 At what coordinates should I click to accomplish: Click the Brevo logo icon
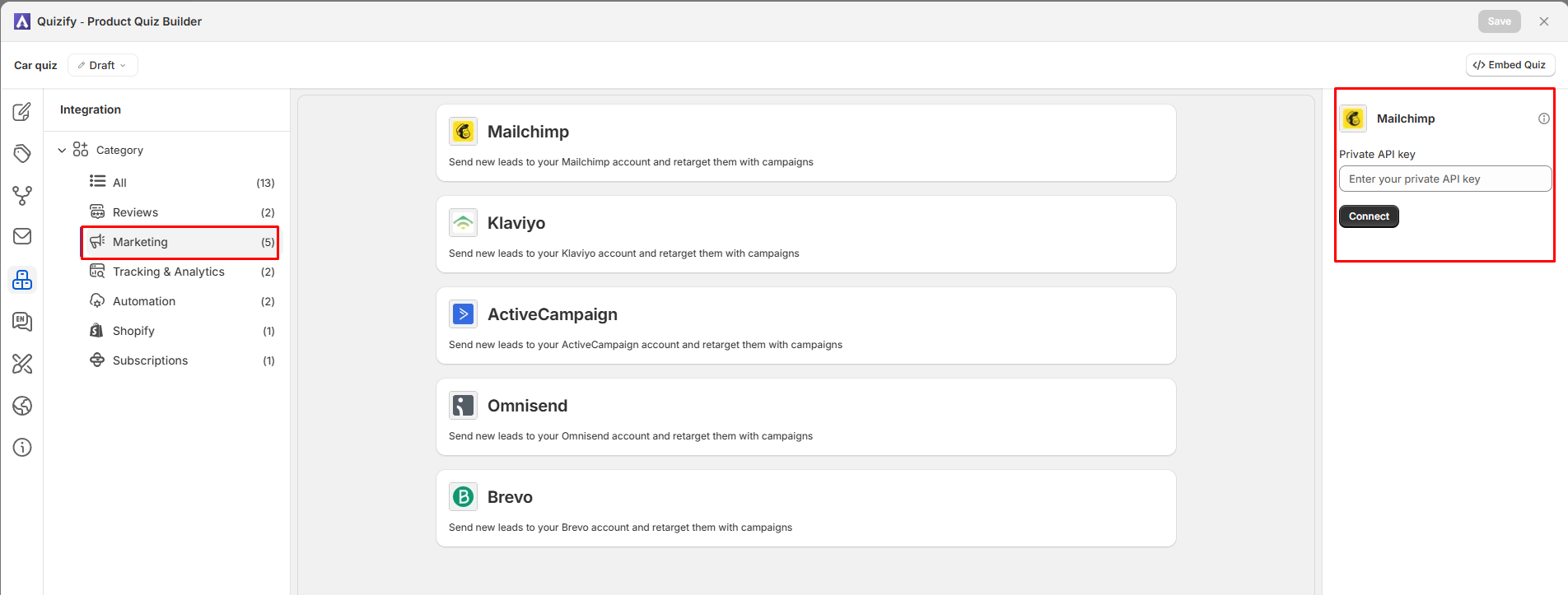pyautogui.click(x=463, y=496)
